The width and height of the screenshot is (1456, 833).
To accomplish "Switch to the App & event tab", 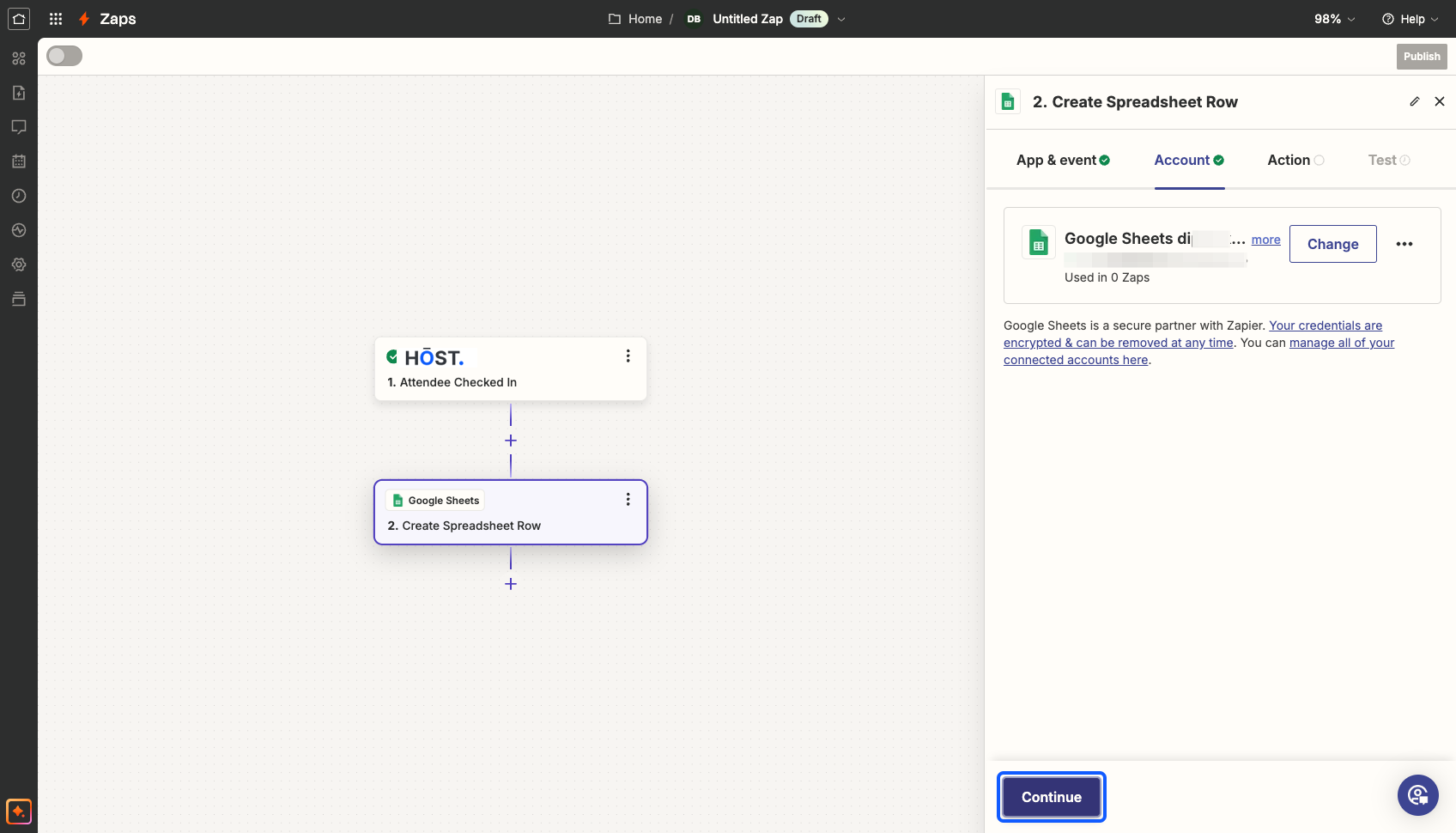I will 1063,160.
